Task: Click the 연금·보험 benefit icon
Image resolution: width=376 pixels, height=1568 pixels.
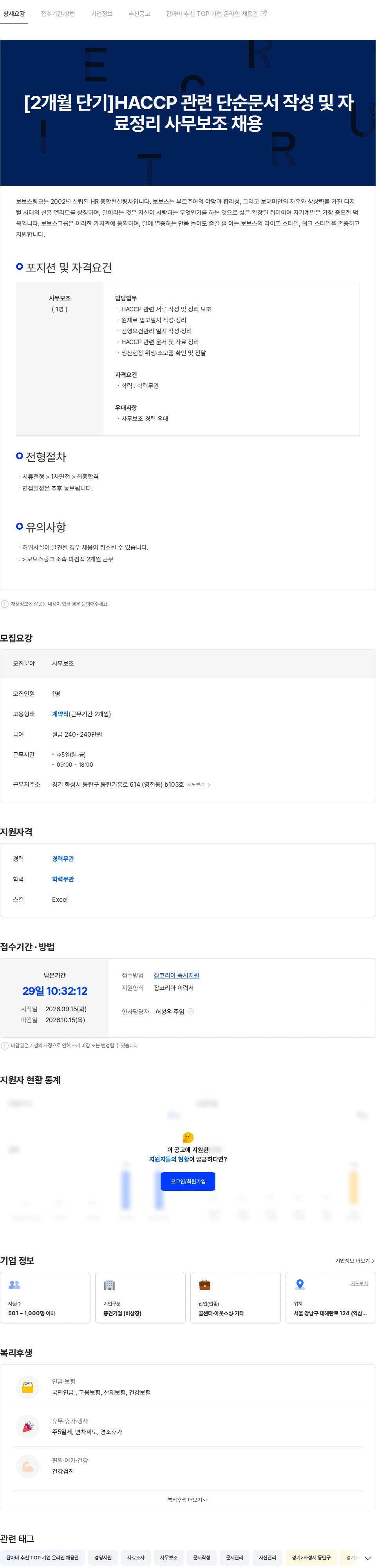Action: pyautogui.click(x=28, y=1387)
